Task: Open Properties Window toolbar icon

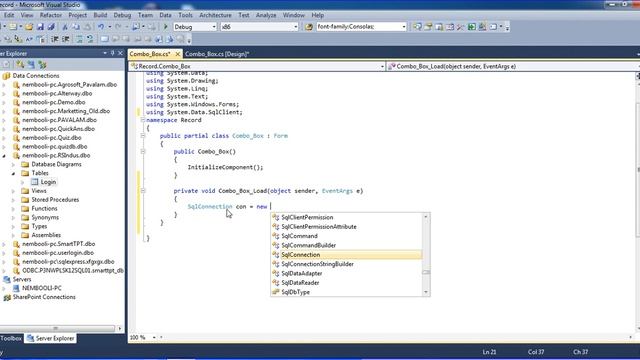Action: pos(428,27)
